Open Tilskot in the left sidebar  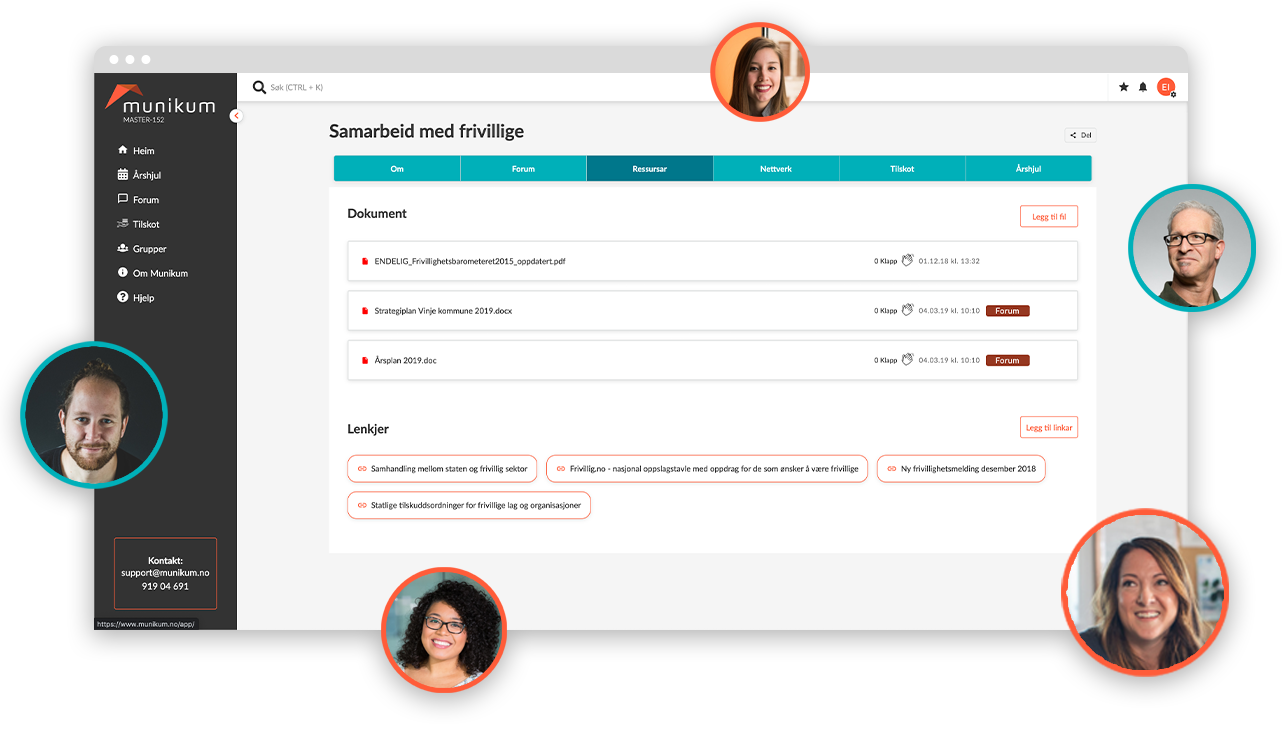[146, 224]
